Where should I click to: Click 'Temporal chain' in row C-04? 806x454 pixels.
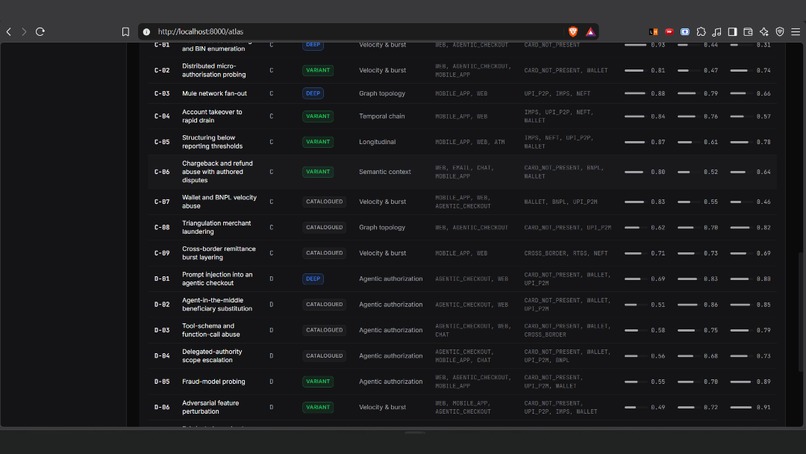pos(382,116)
